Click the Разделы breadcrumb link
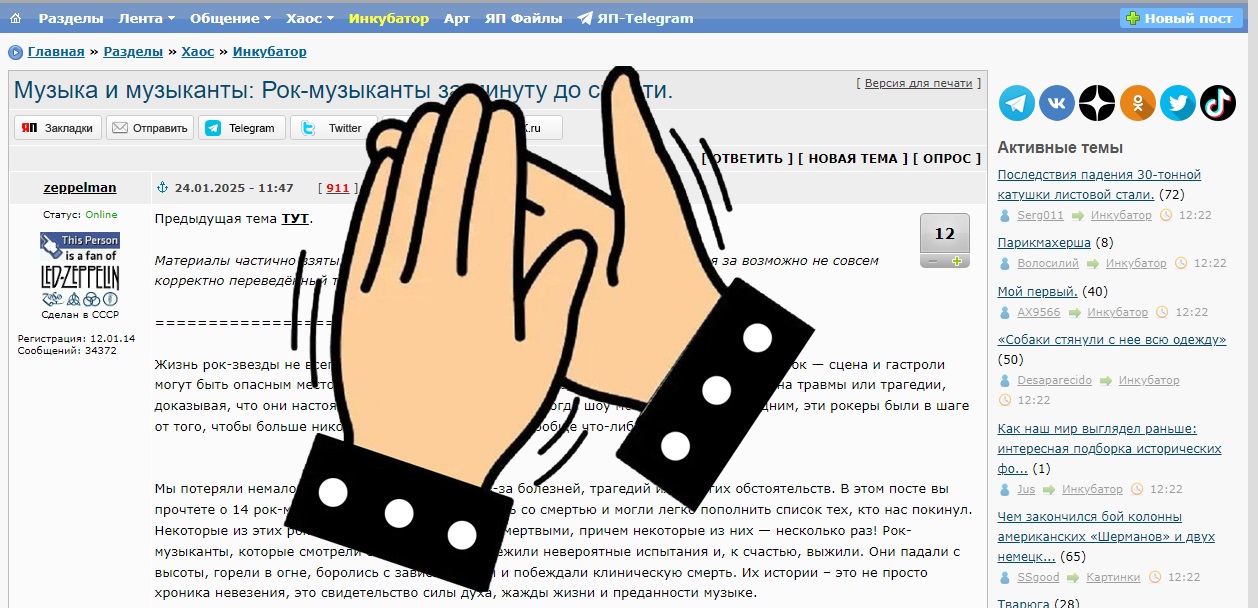This screenshot has height=608, width=1258. pyautogui.click(x=132, y=52)
